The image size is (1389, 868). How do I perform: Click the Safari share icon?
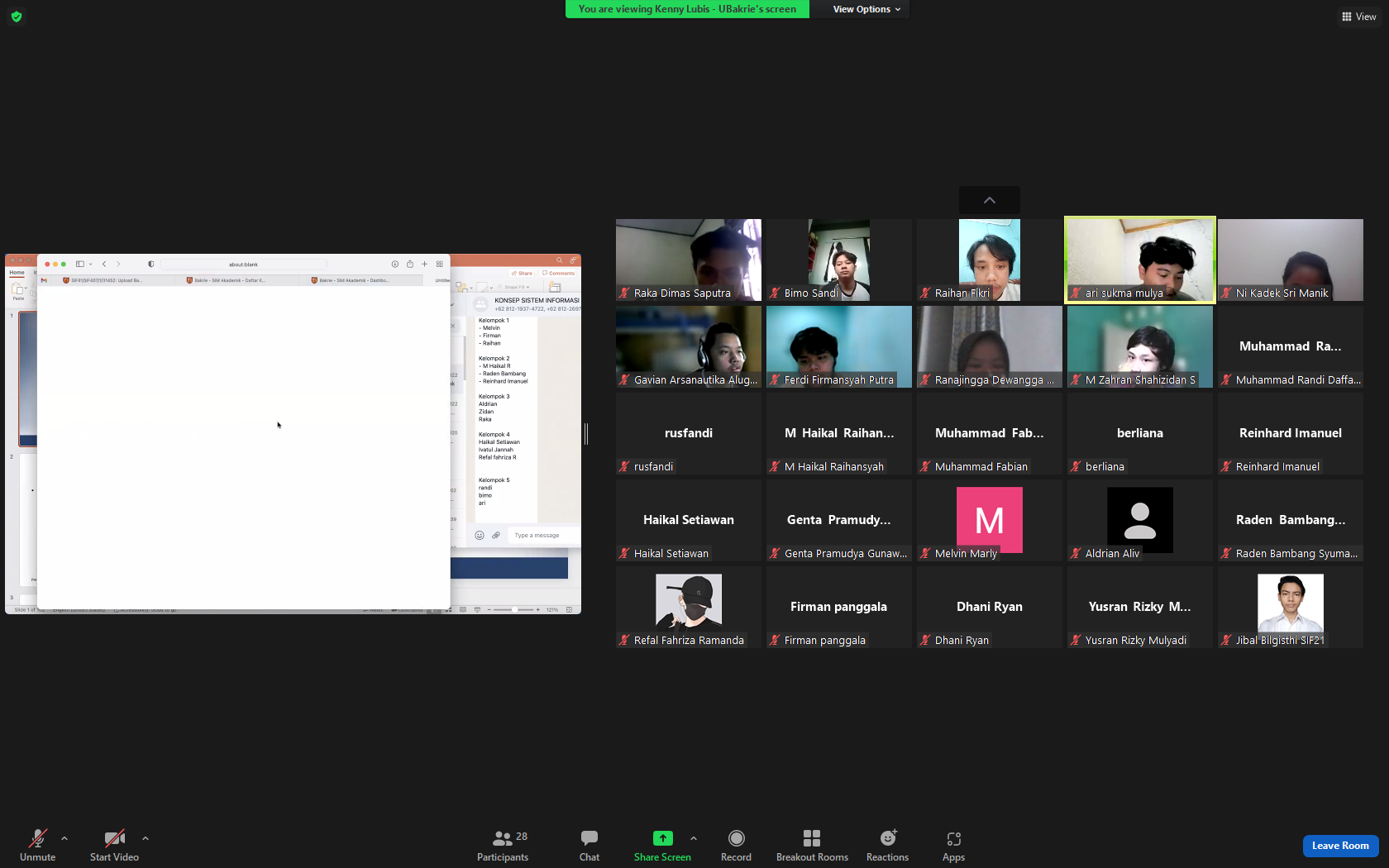(x=409, y=265)
